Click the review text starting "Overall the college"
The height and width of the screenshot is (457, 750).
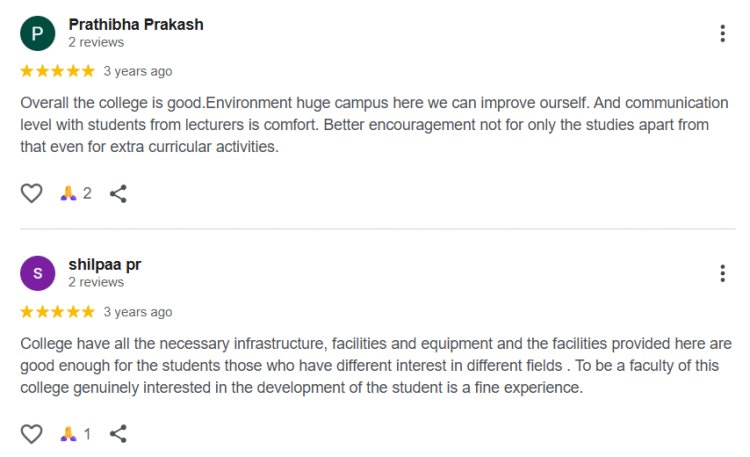coord(372,125)
